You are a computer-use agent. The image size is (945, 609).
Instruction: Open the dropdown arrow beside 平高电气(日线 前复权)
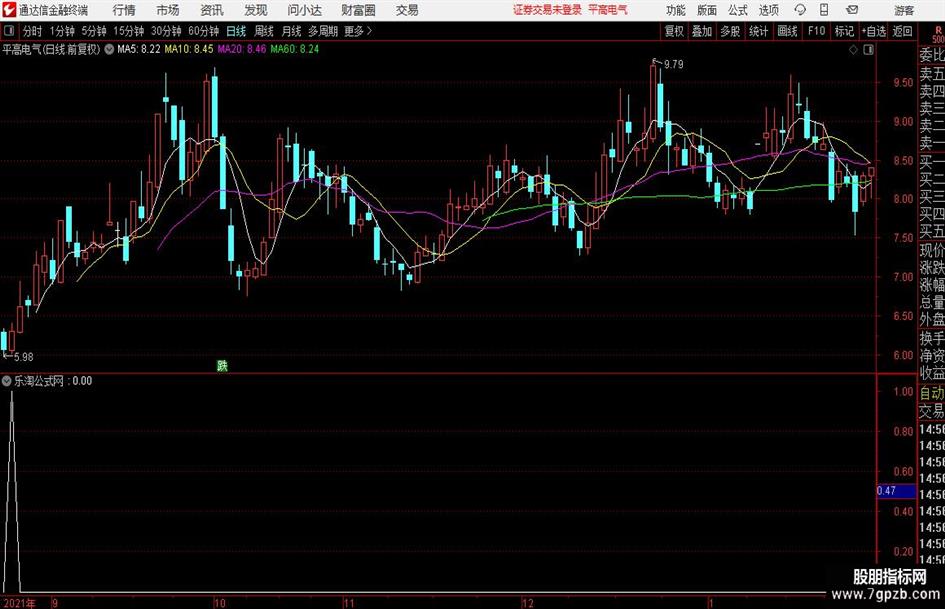click(109, 49)
